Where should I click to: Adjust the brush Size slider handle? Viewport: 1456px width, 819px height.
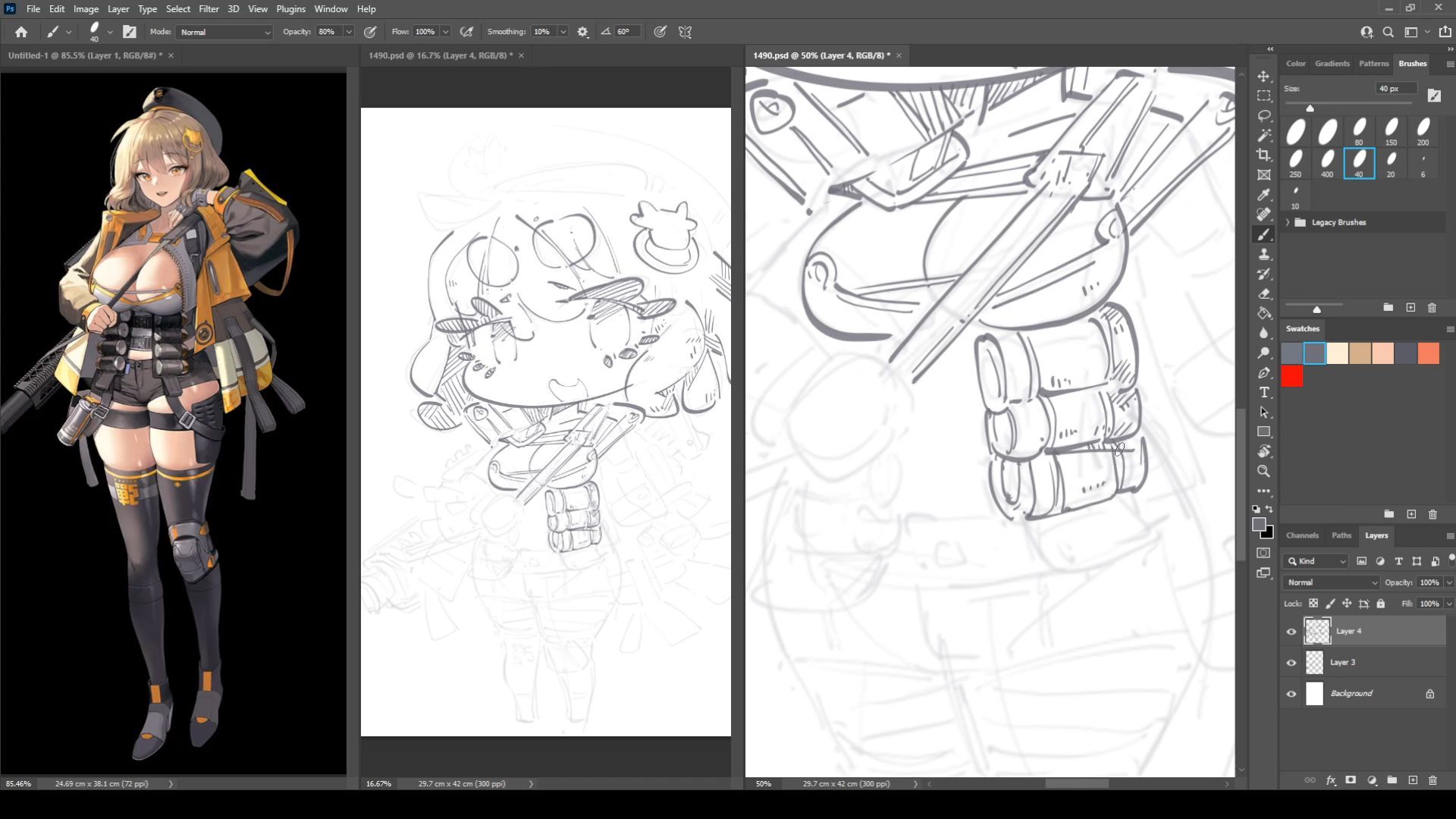coord(1310,108)
